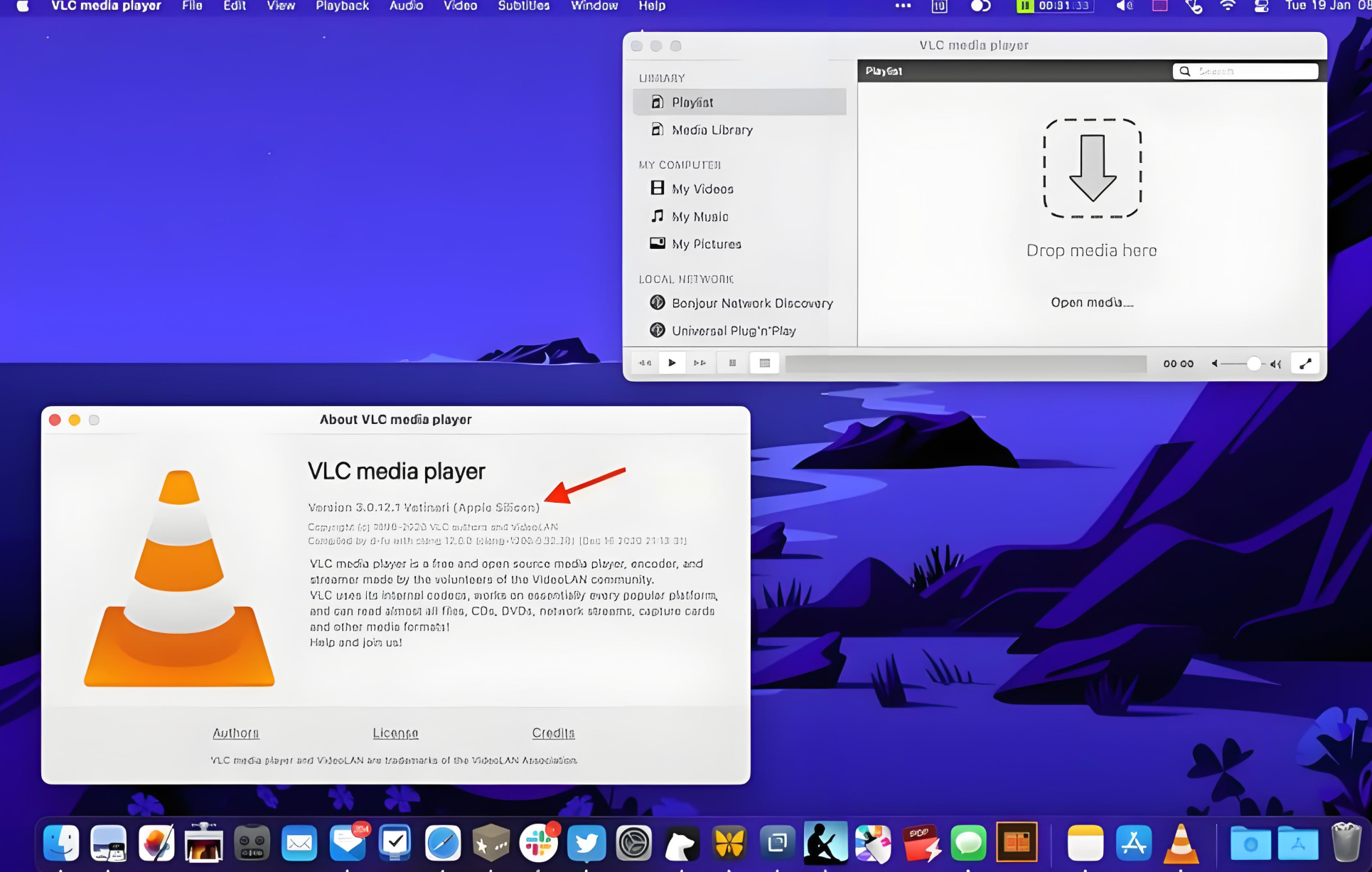Open the Bear app from the Dock
Screen dimensions: 1372x872
(681, 844)
